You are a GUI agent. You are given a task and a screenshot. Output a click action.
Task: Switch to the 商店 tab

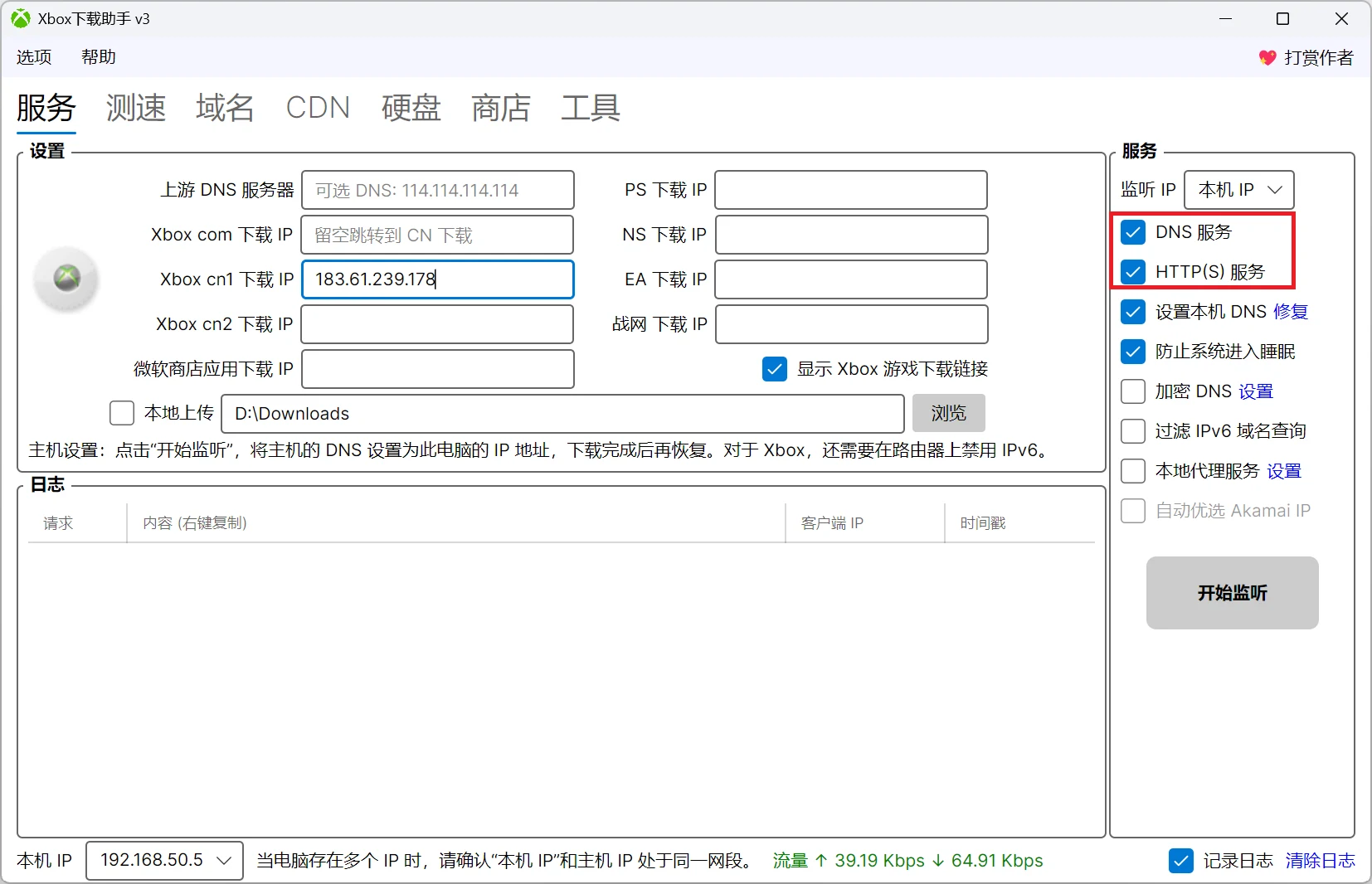coord(501,108)
